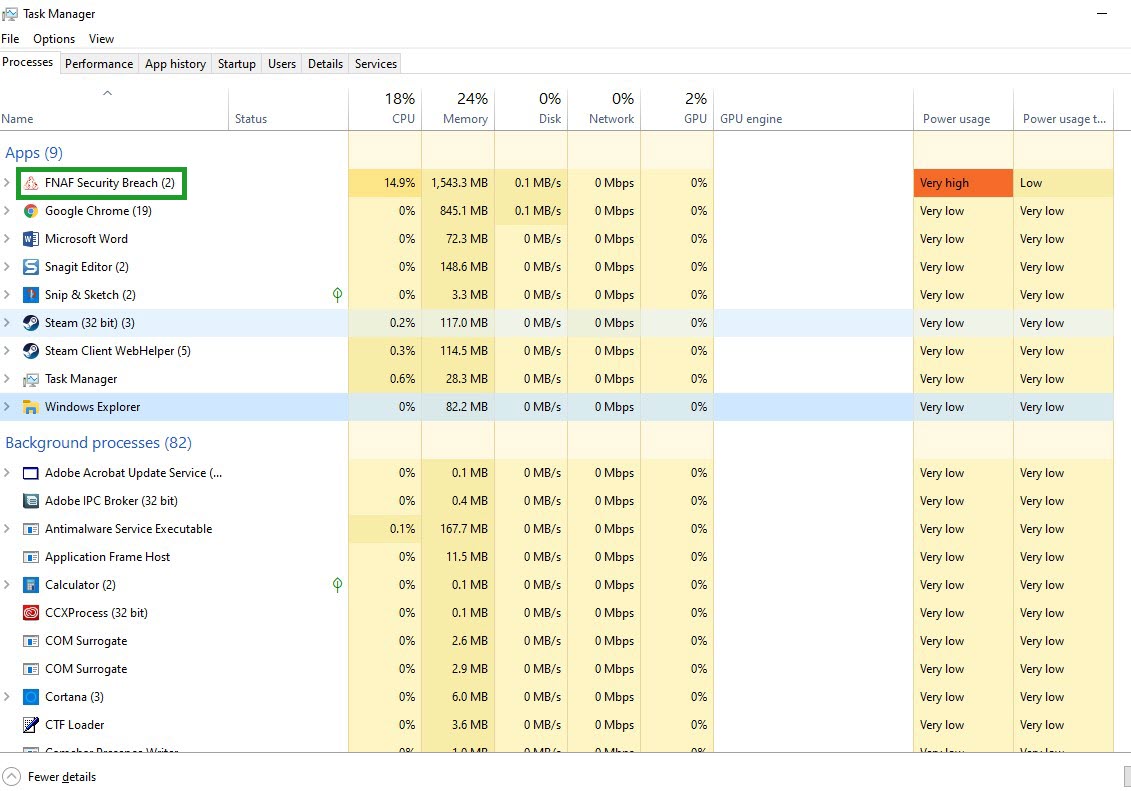This screenshot has width=1131, height=791.
Task: Click the Very high power usage cell
Action: click(x=963, y=183)
